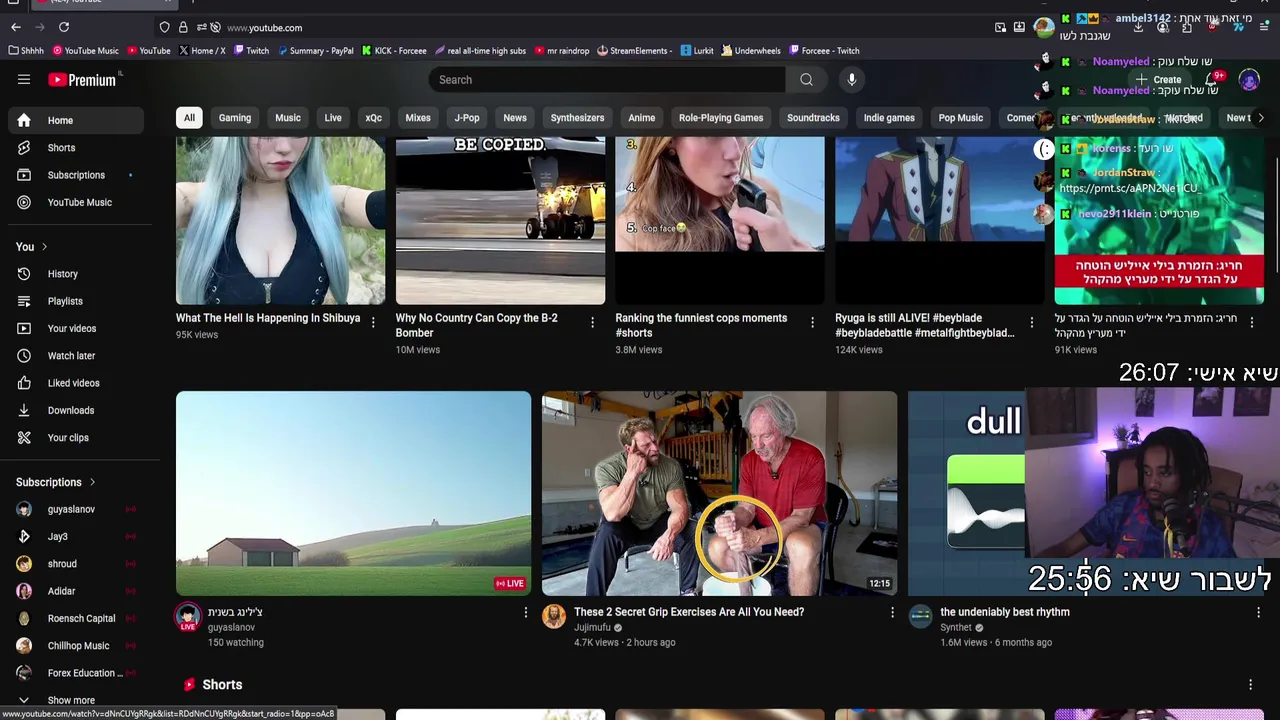Select the Anime filter chip
The image size is (1280, 720).
point(642,118)
